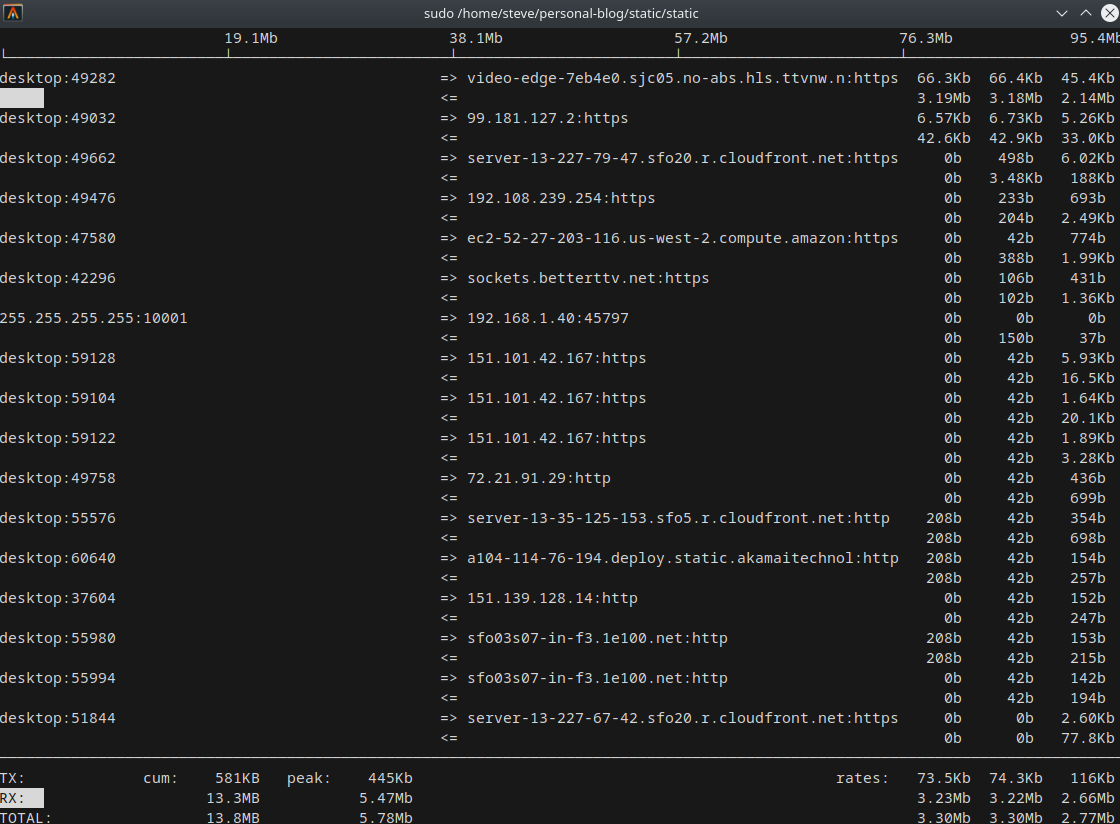Viewport: 1120px width, 824px height.
Task: Click the 42.6Kb receive rate value
Action: click(944, 139)
